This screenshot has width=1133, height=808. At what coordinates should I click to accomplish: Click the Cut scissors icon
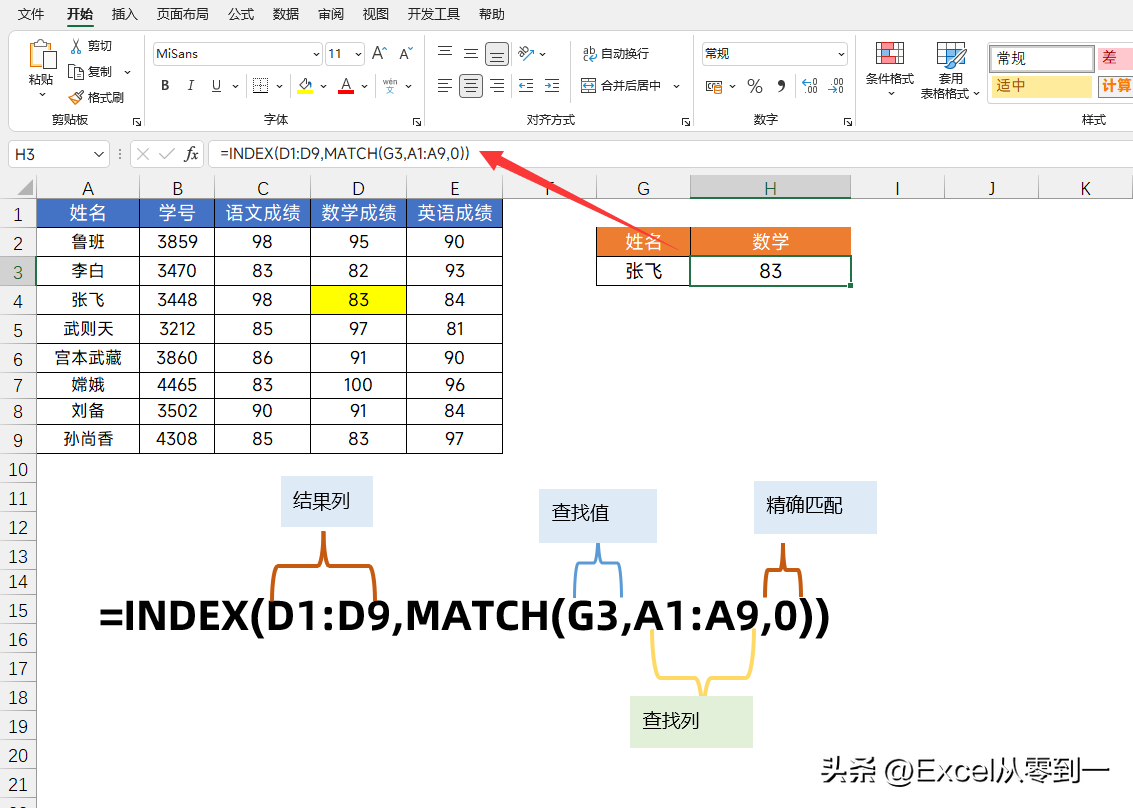pyautogui.click(x=76, y=46)
